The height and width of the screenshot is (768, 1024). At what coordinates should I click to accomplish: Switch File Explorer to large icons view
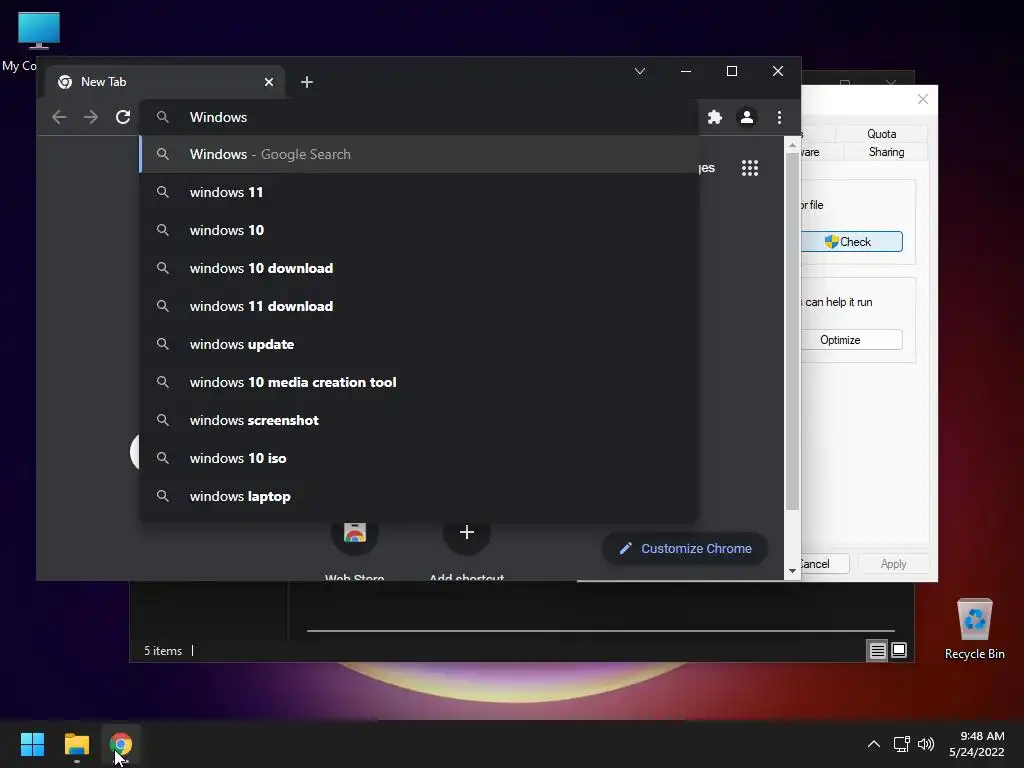[899, 650]
